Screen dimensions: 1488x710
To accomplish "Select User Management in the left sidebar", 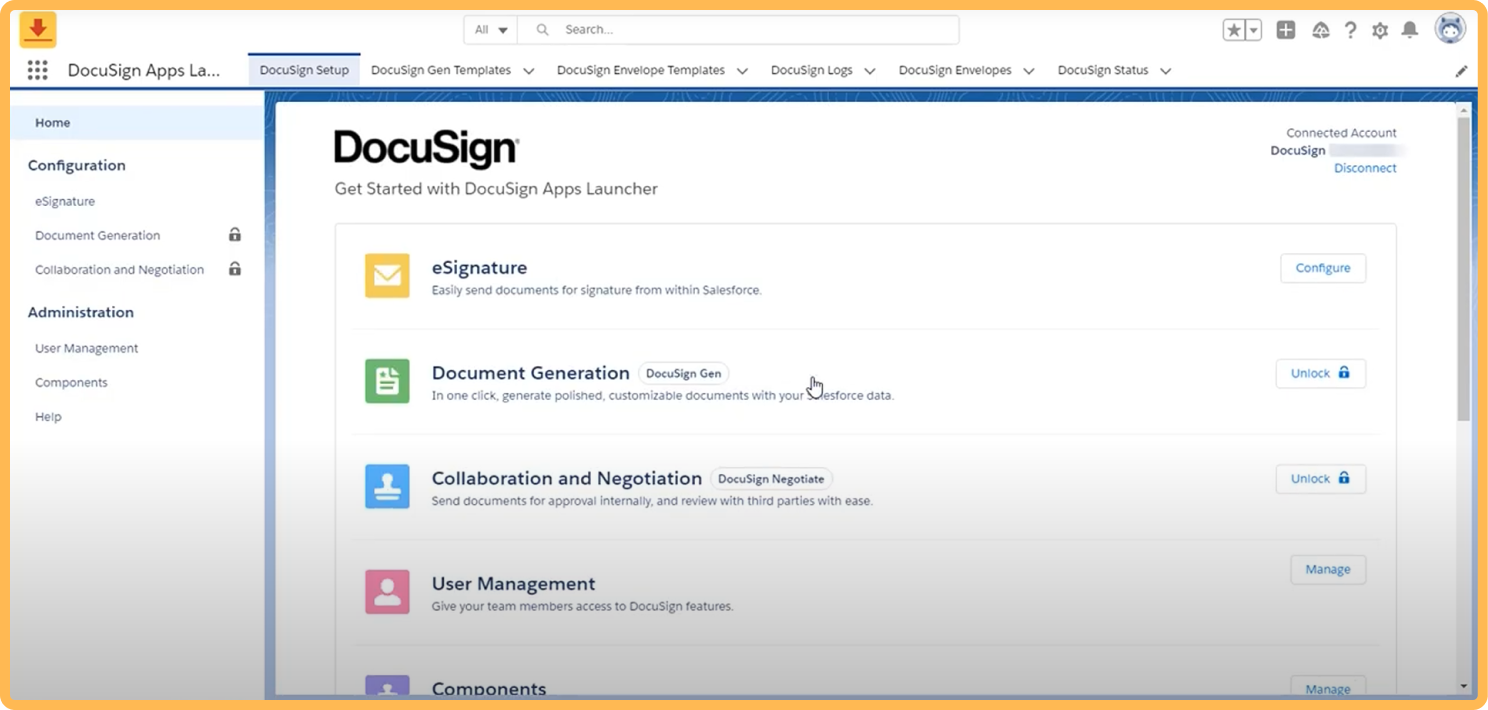I will click(86, 348).
